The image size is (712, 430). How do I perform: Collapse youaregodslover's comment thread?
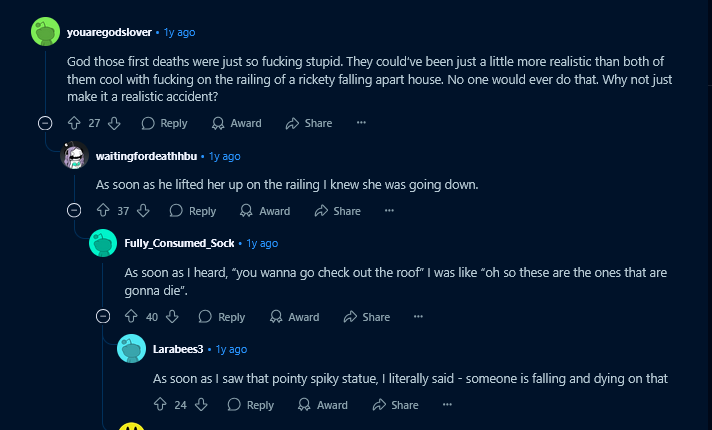[45, 123]
